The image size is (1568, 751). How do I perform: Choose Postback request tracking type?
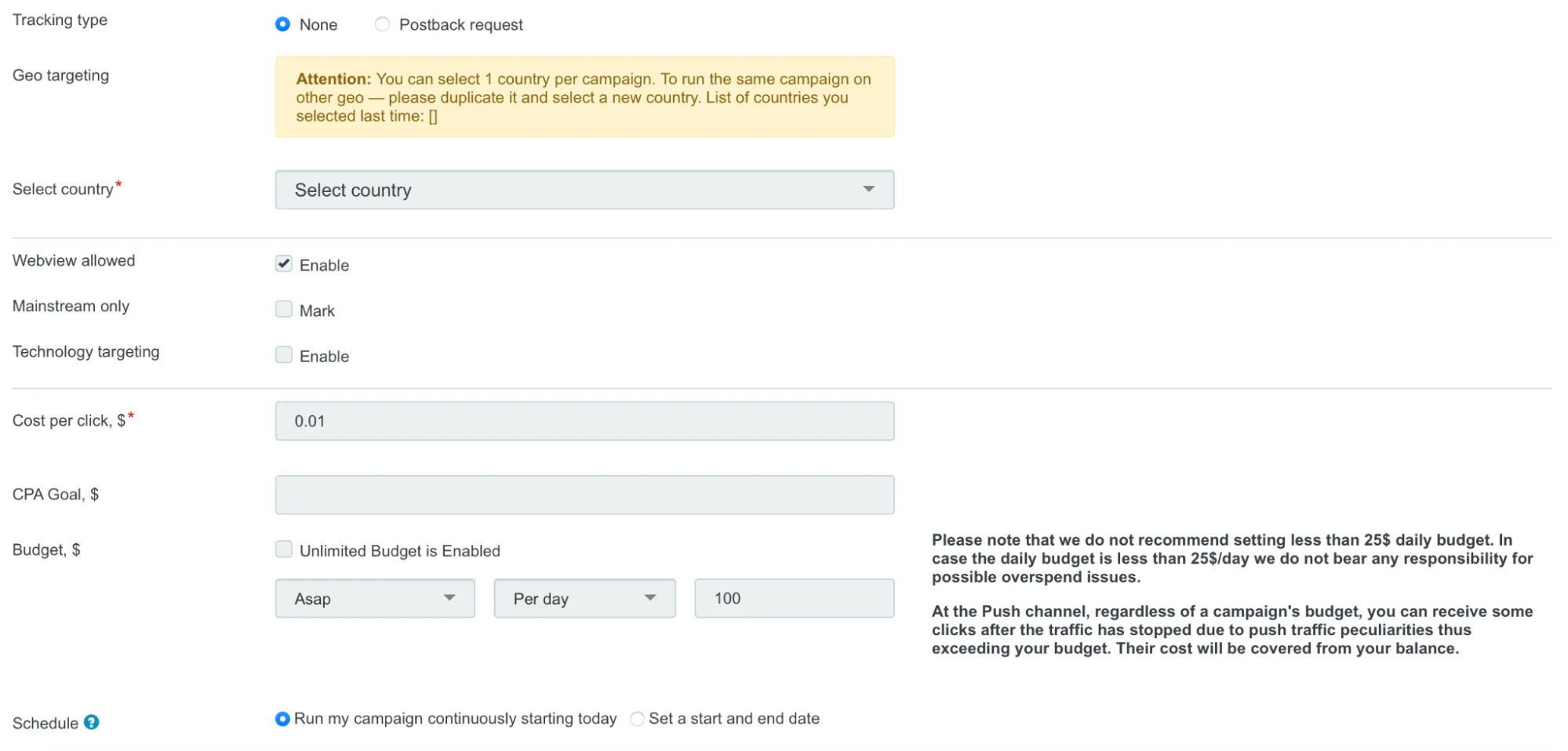tap(382, 24)
